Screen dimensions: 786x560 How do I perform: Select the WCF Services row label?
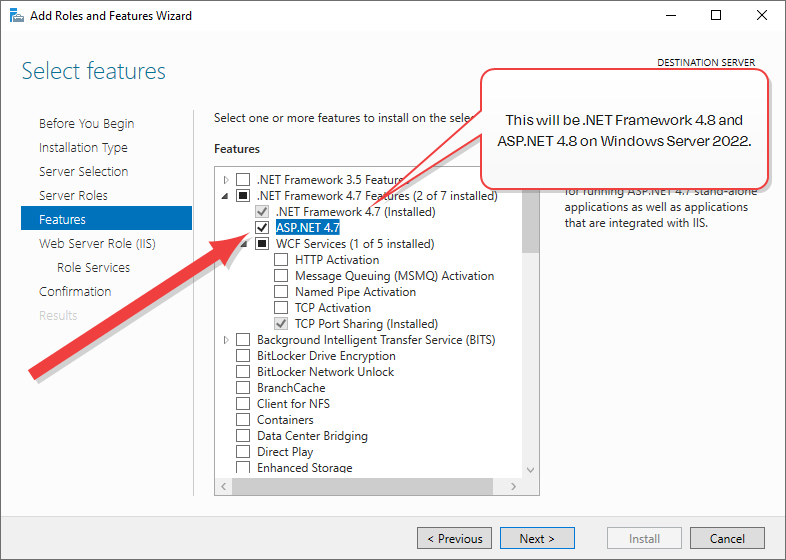(x=355, y=244)
